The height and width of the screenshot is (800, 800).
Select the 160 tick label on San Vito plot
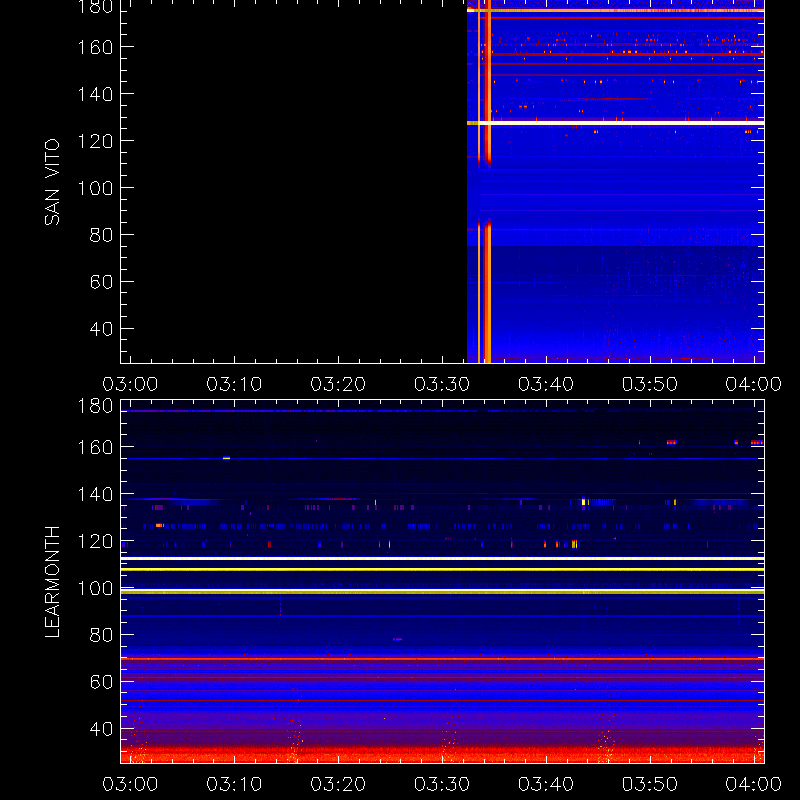pyautogui.click(x=95, y=47)
